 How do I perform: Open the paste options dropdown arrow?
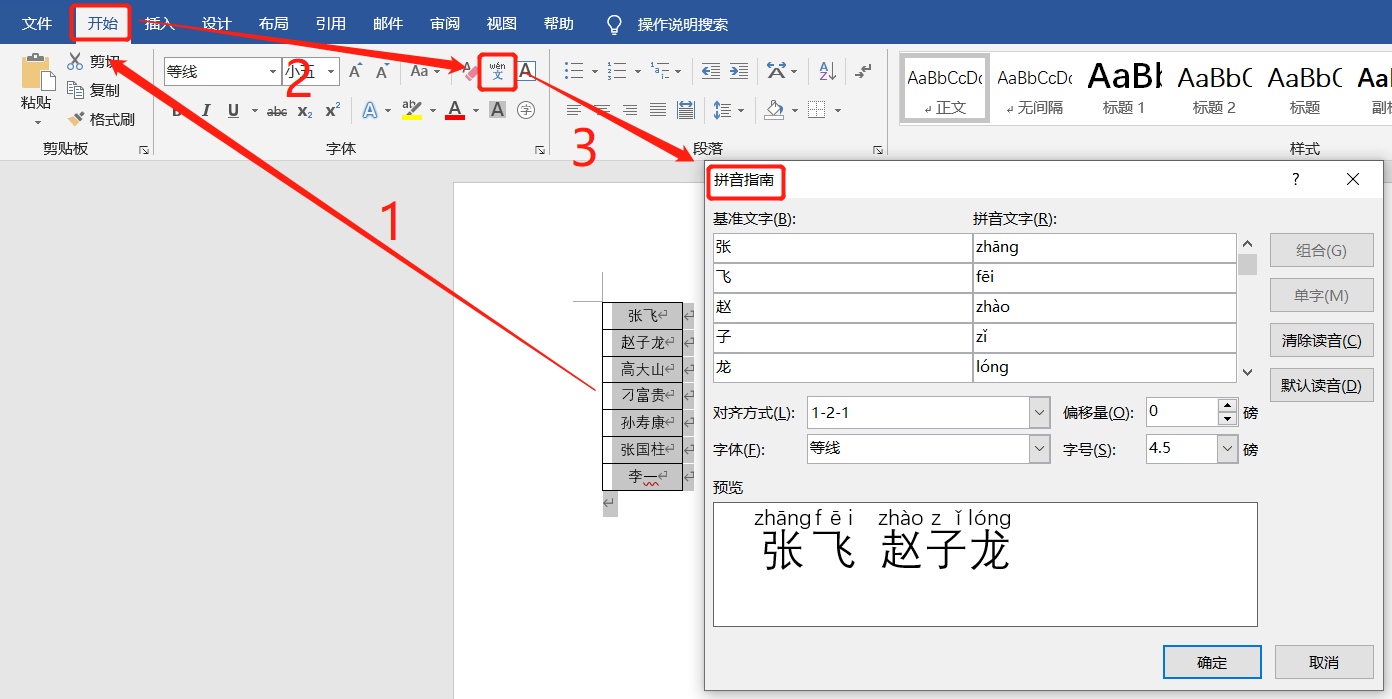37,123
